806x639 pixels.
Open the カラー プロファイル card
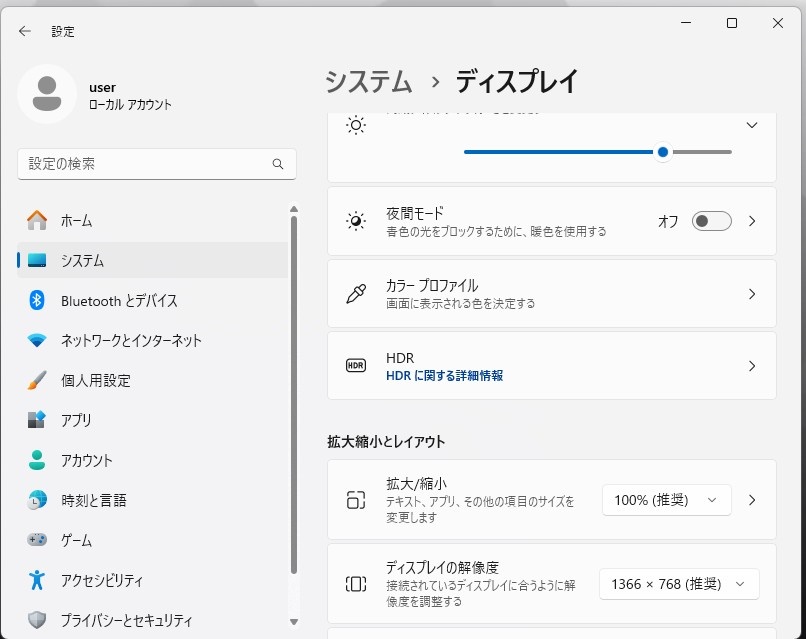click(x=552, y=294)
